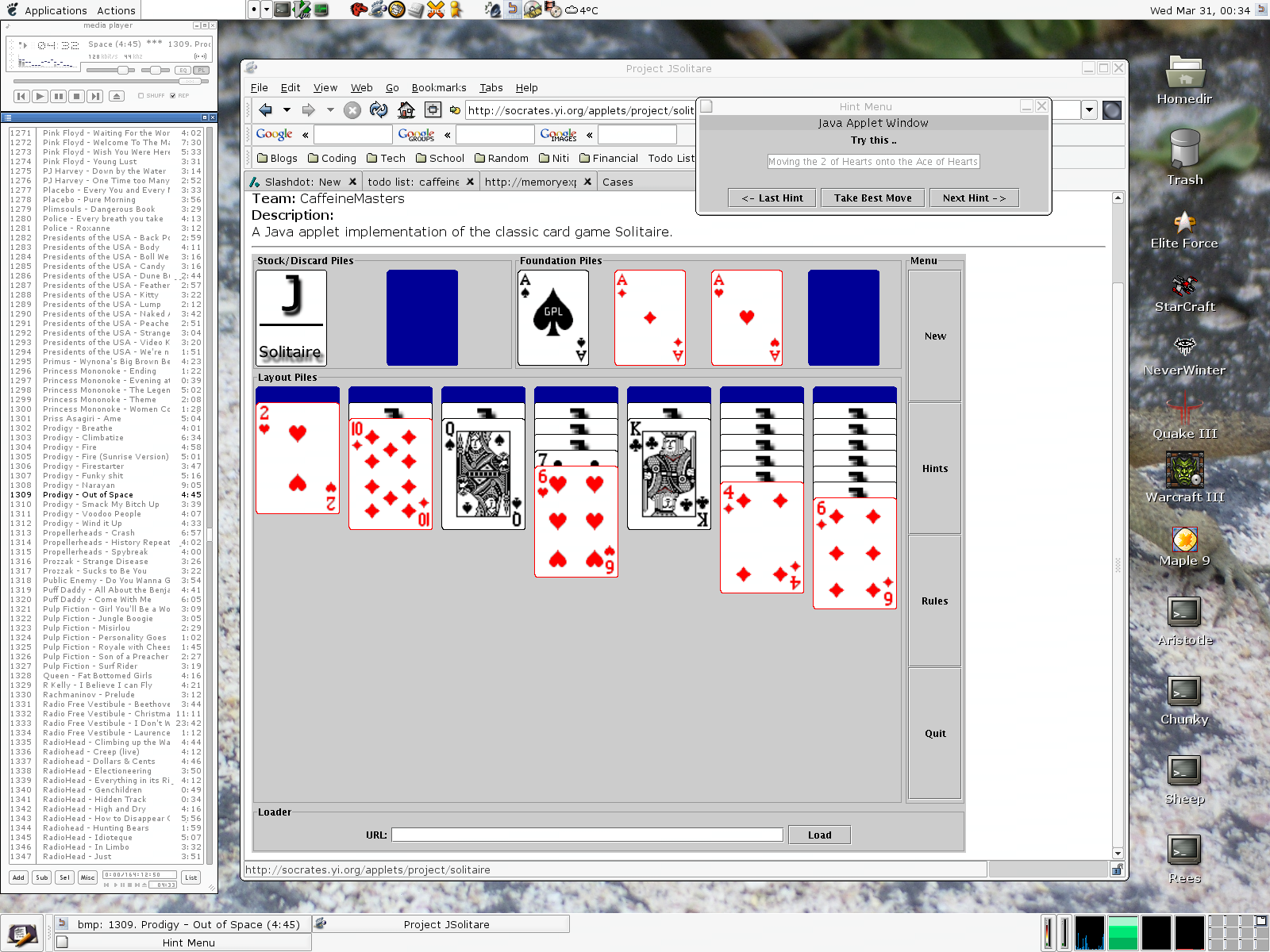Click browser Back arrow button
The image size is (1270, 952).
(266, 110)
